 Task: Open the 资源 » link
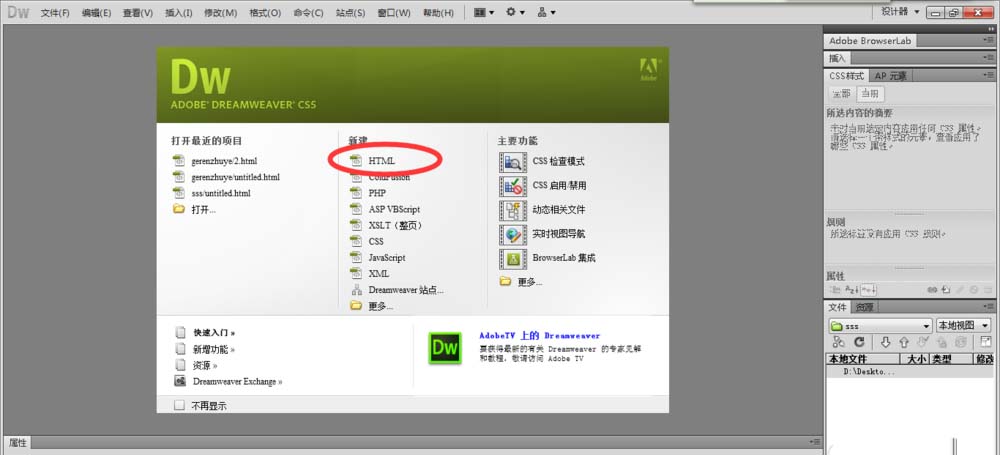tap(205, 366)
